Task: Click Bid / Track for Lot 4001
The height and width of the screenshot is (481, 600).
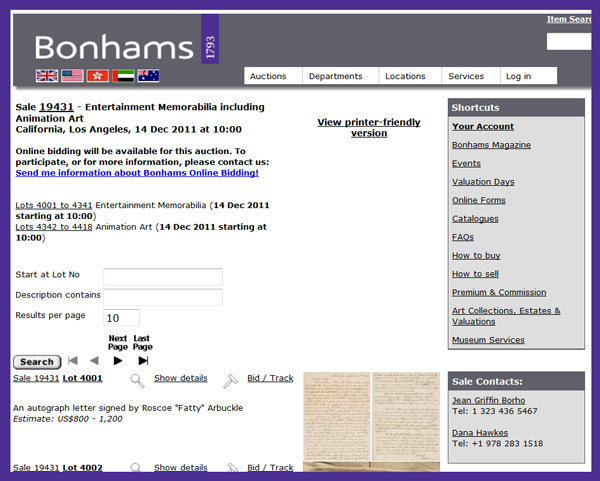Action: (x=270, y=378)
